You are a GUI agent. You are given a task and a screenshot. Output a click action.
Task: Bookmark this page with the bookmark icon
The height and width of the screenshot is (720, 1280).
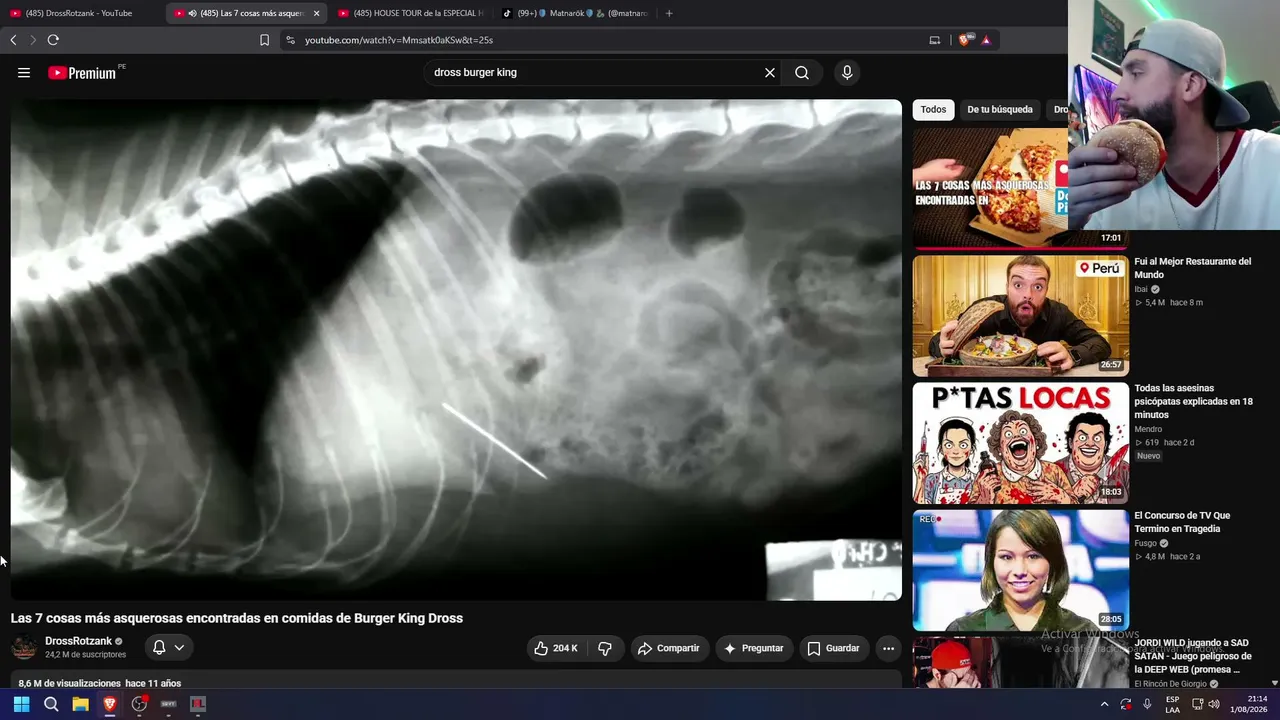(x=264, y=40)
